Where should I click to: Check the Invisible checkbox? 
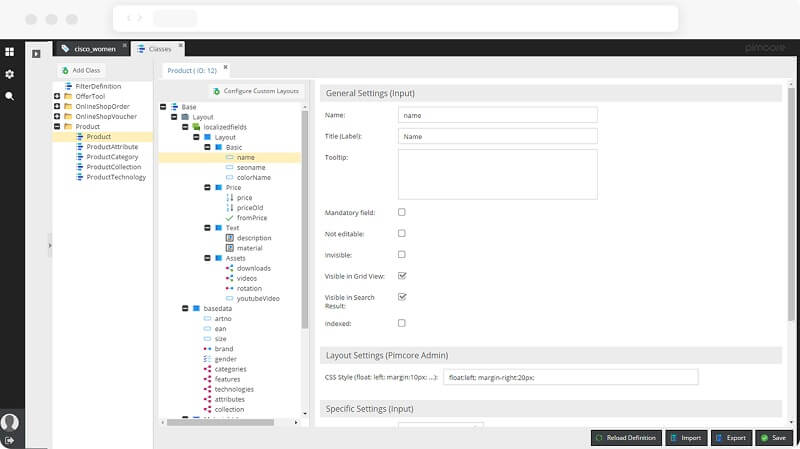pos(402,254)
